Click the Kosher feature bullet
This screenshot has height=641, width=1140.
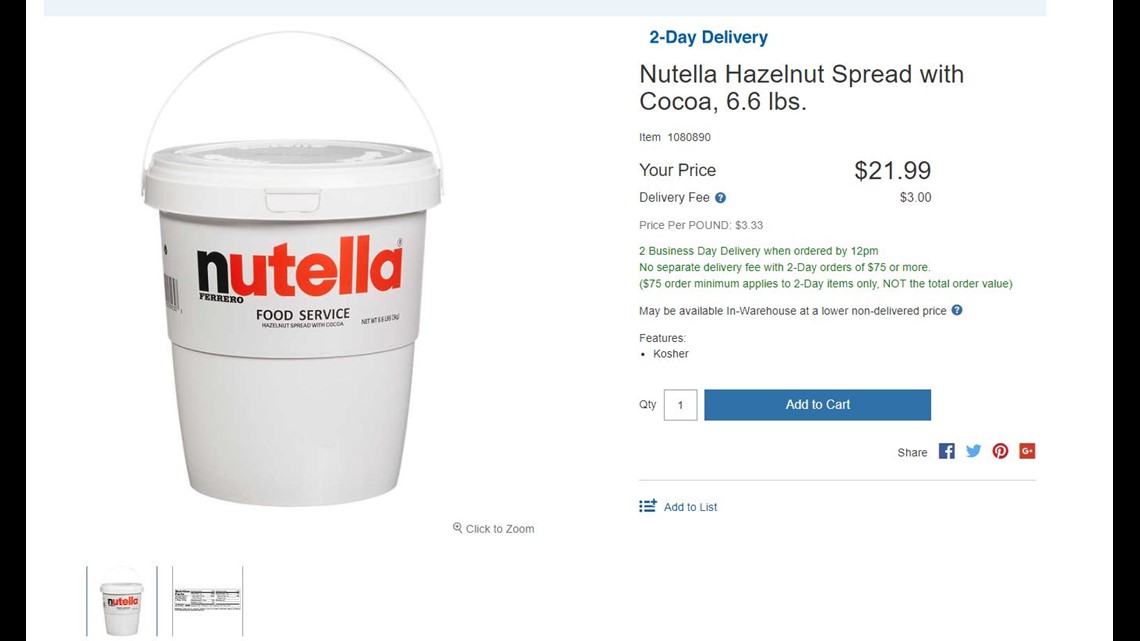pyautogui.click(x=670, y=354)
